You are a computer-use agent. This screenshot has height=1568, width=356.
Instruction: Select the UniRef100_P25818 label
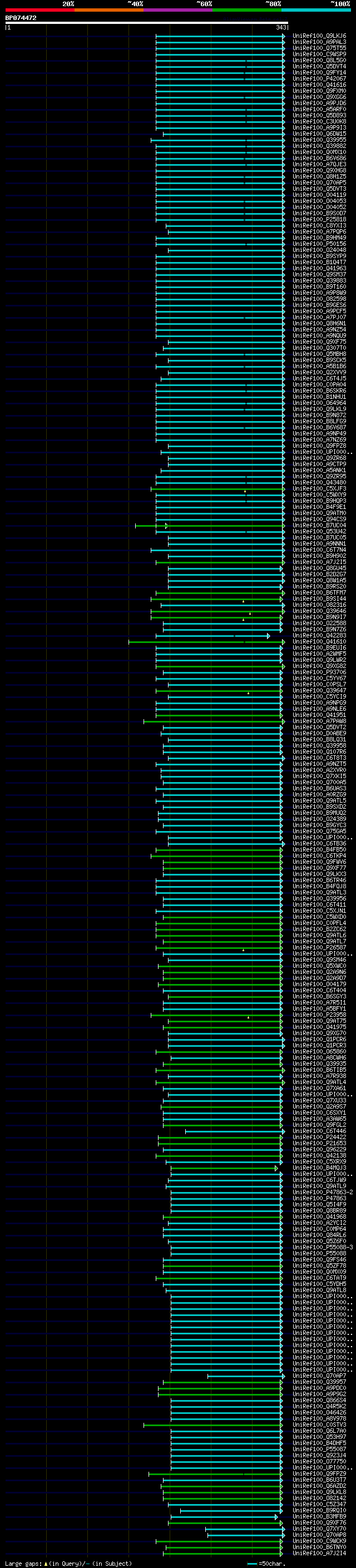[319, 219]
